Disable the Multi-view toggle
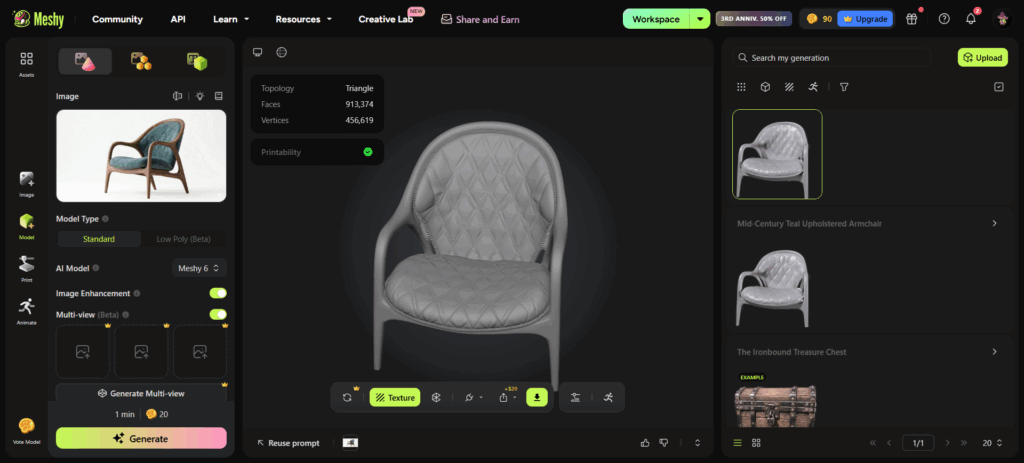This screenshot has width=1024, height=463. tap(218, 314)
